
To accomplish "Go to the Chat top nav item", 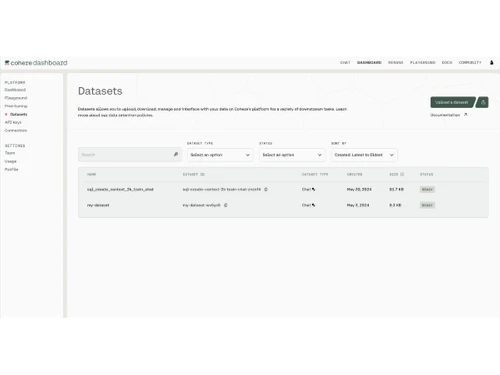I will [x=345, y=62].
